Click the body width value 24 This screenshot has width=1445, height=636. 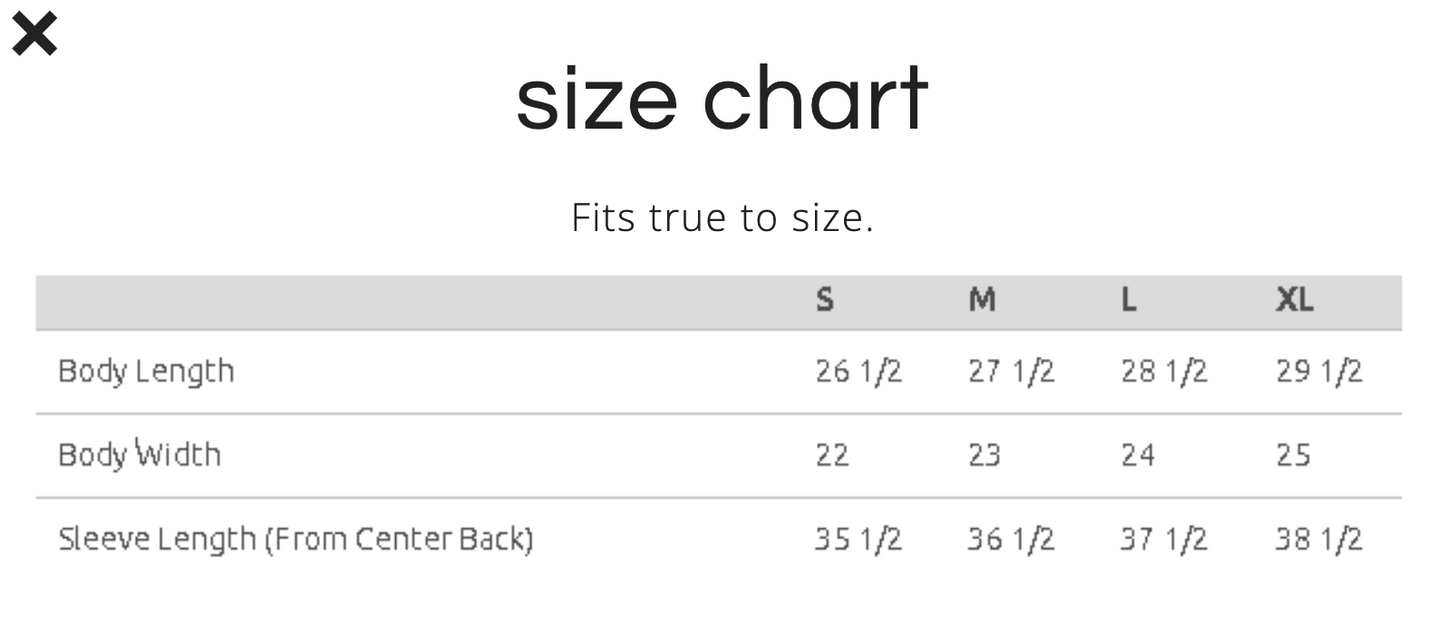[x=1138, y=455]
